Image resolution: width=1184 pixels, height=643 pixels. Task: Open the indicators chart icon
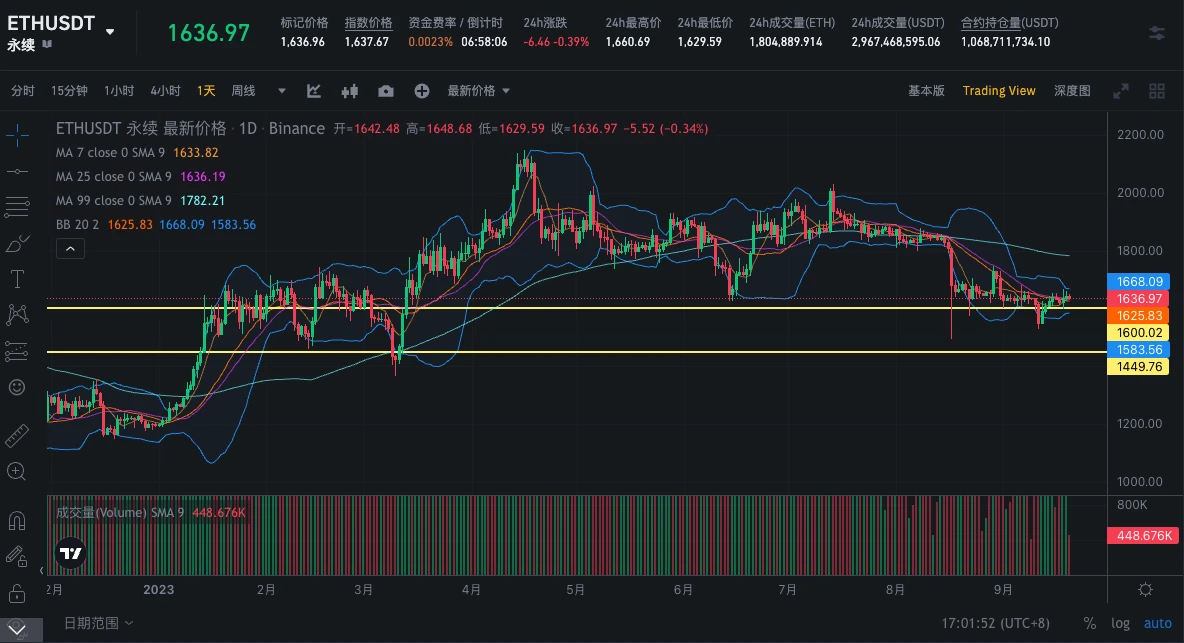click(x=314, y=91)
